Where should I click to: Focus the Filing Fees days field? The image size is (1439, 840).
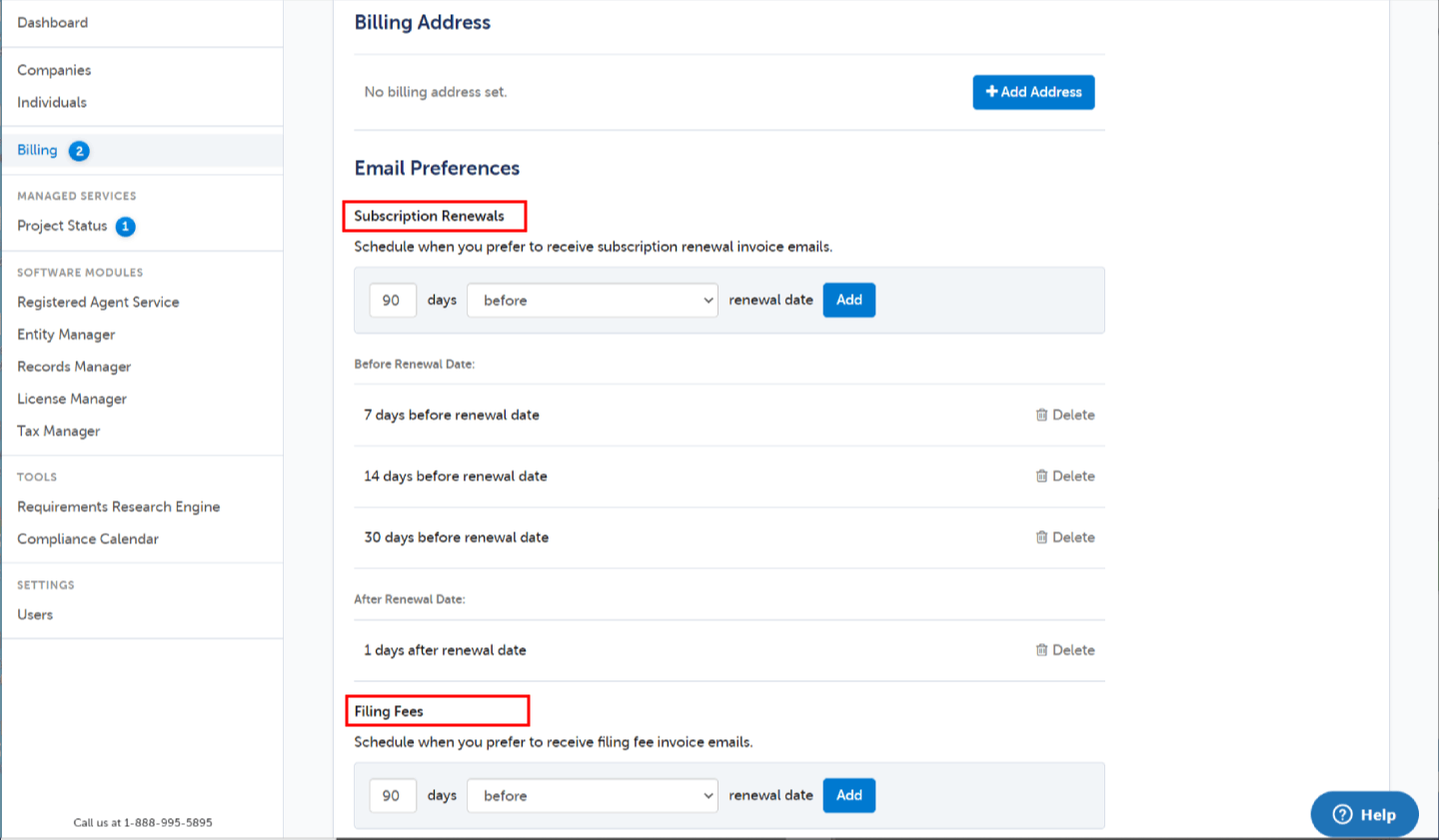[393, 795]
